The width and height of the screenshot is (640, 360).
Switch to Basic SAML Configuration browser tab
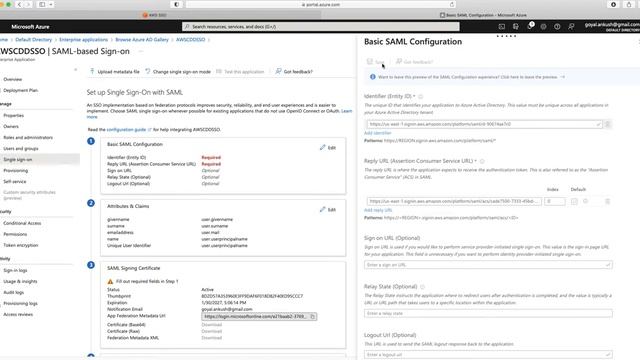[483, 15]
